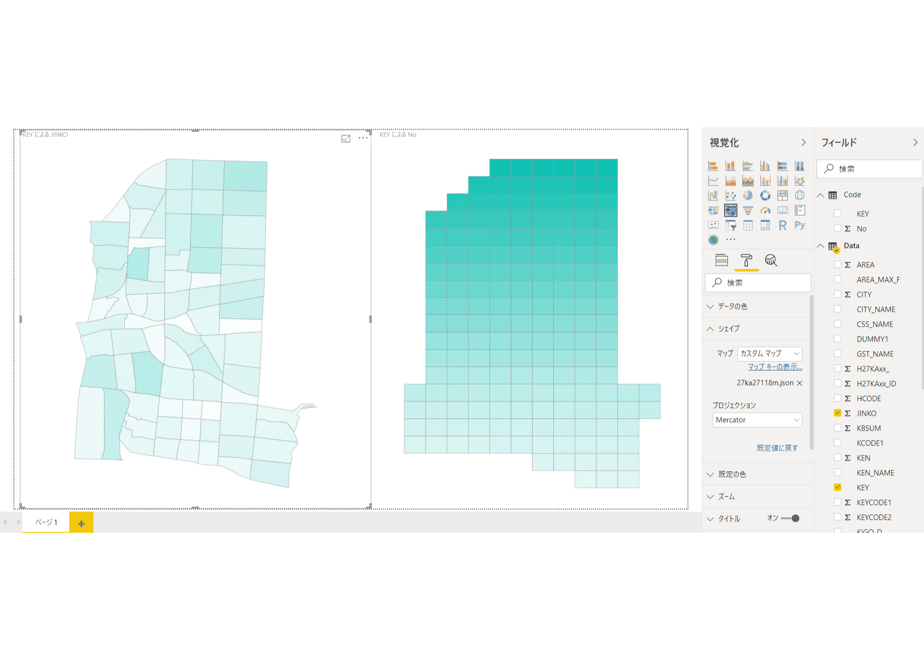The height and width of the screenshot is (660, 924).
Task: Open the ArcGIS Maps visual
Action: click(713, 240)
